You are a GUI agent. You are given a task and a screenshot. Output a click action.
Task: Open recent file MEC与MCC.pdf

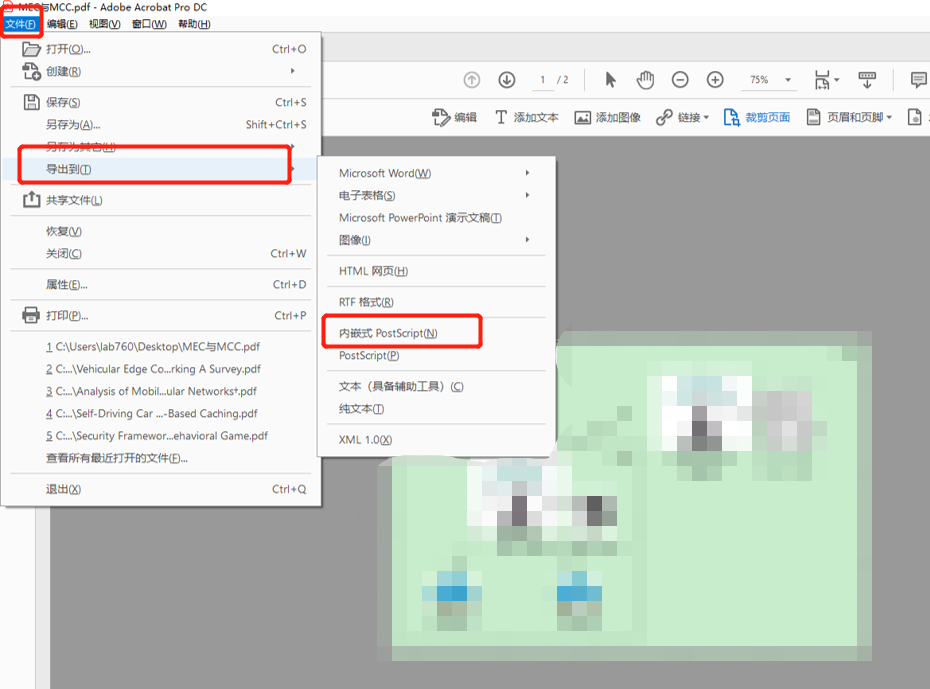[161, 346]
